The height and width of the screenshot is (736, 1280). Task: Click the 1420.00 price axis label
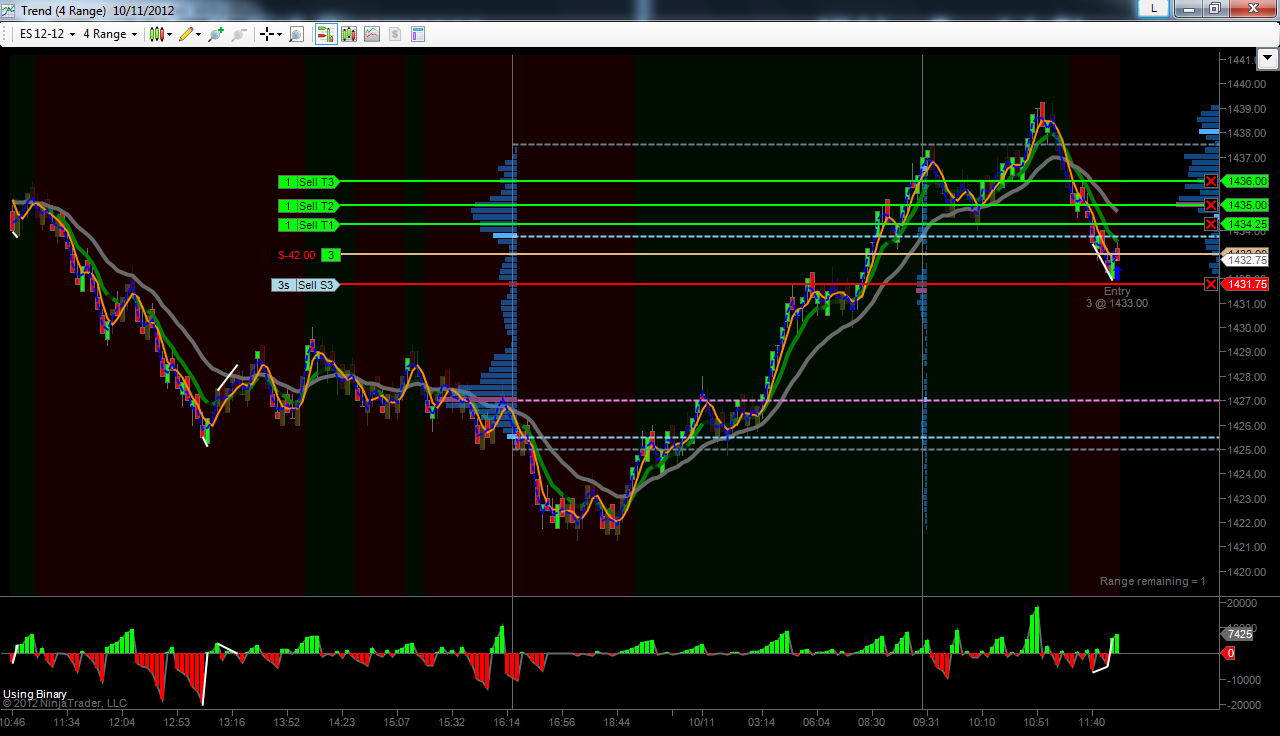(x=1247, y=572)
